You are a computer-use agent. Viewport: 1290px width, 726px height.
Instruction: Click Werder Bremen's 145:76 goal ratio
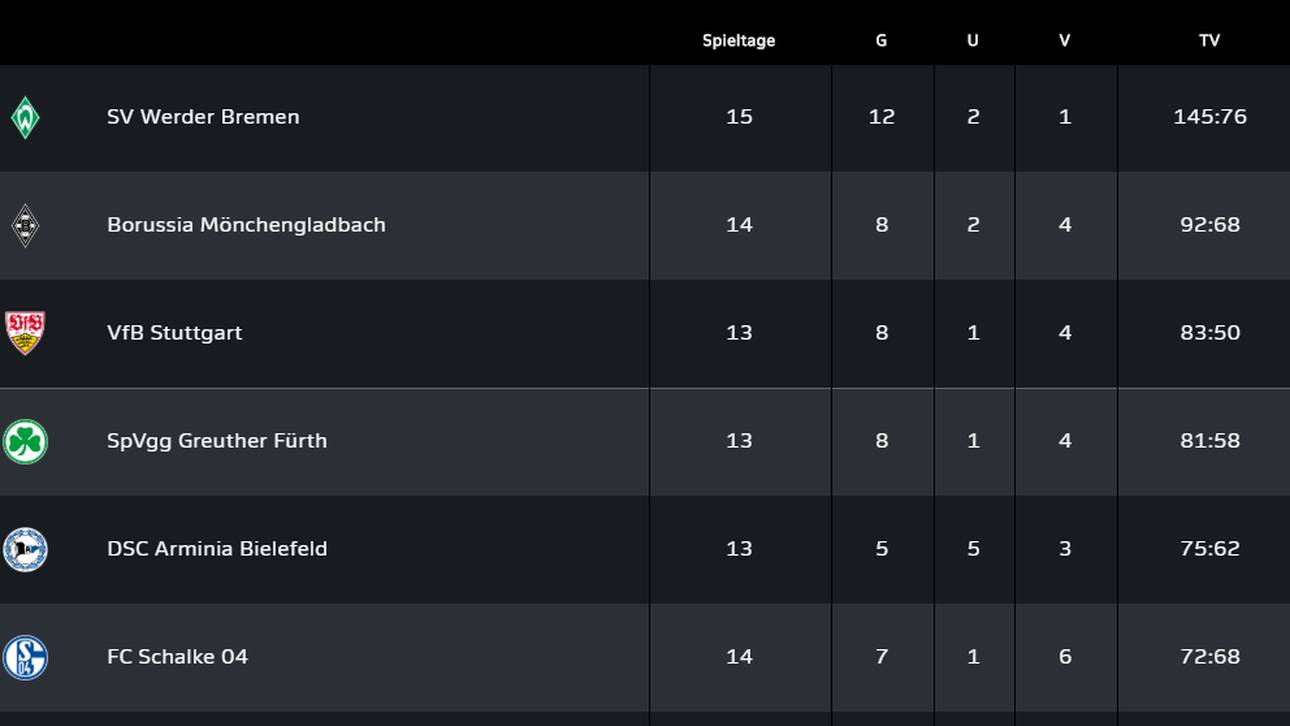pos(1210,117)
